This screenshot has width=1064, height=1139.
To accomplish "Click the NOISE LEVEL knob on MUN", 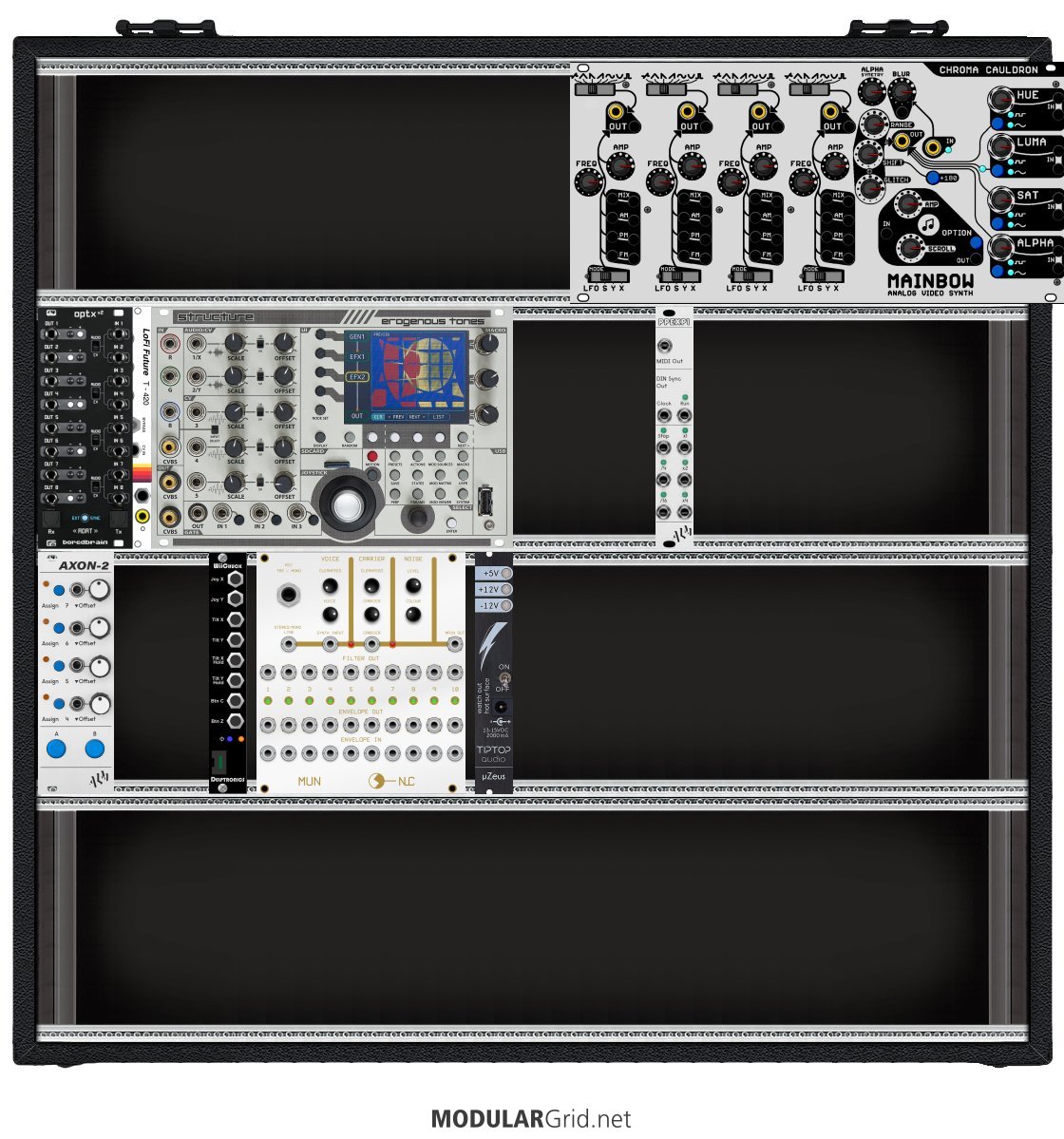I will pyautogui.click(x=412, y=585).
